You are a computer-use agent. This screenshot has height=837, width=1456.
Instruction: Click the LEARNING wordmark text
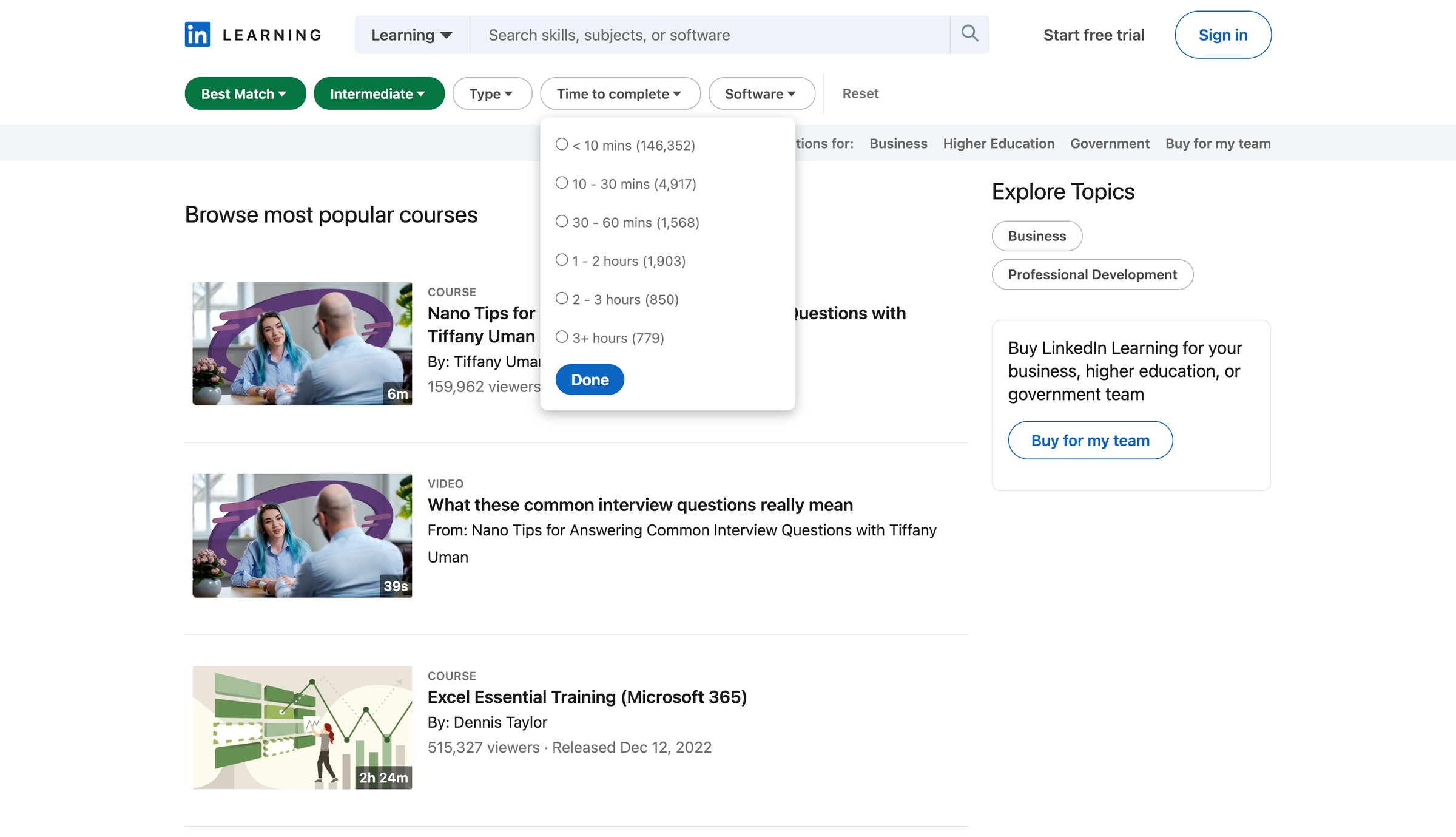pyautogui.click(x=272, y=35)
